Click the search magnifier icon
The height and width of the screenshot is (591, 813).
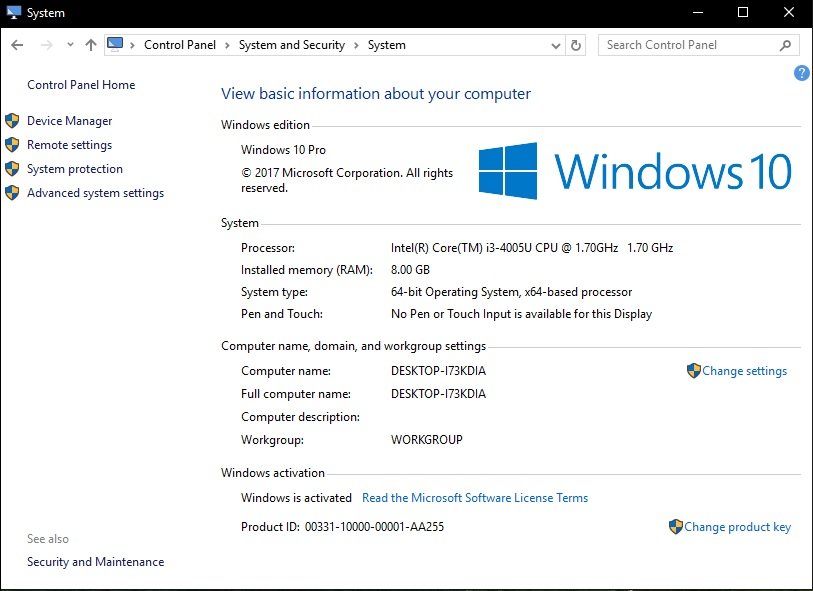(x=786, y=46)
